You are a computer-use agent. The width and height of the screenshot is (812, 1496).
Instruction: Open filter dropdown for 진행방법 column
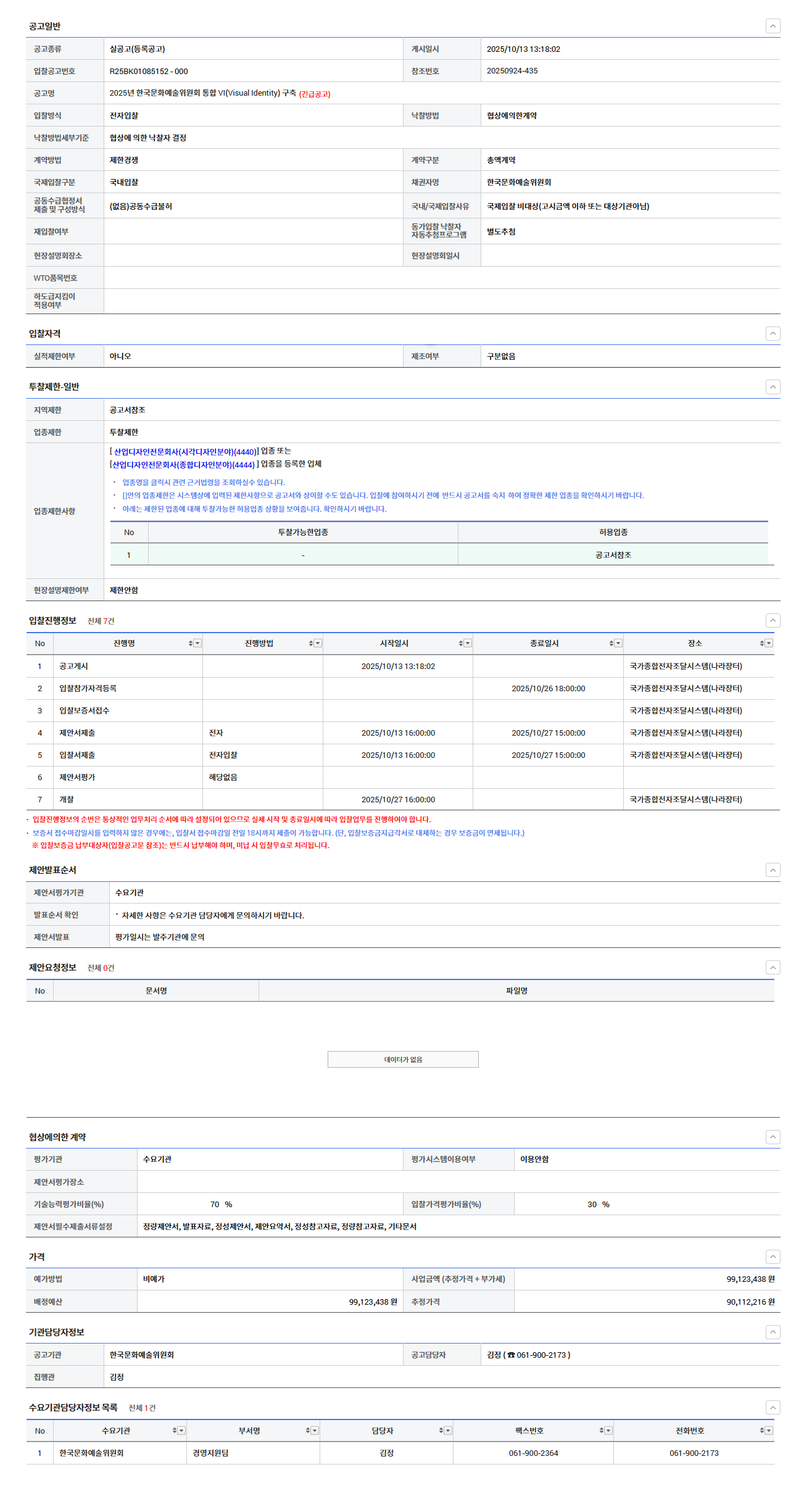point(318,644)
